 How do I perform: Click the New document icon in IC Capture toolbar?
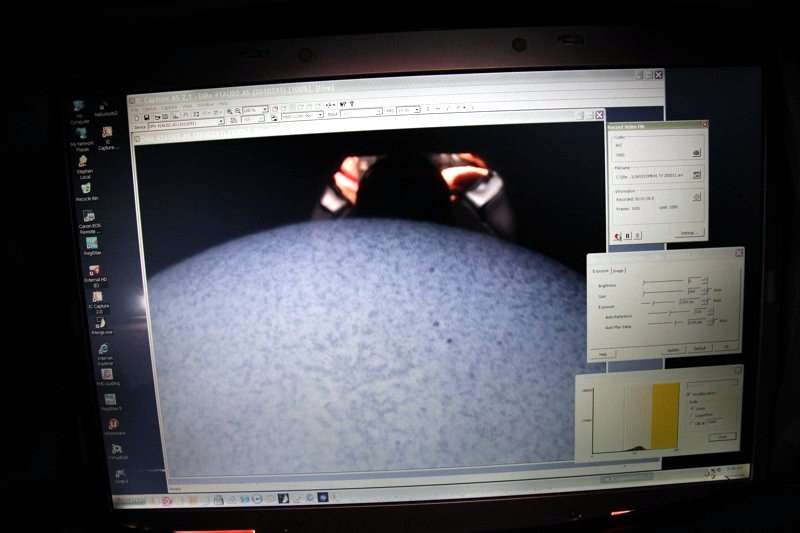[x=137, y=118]
